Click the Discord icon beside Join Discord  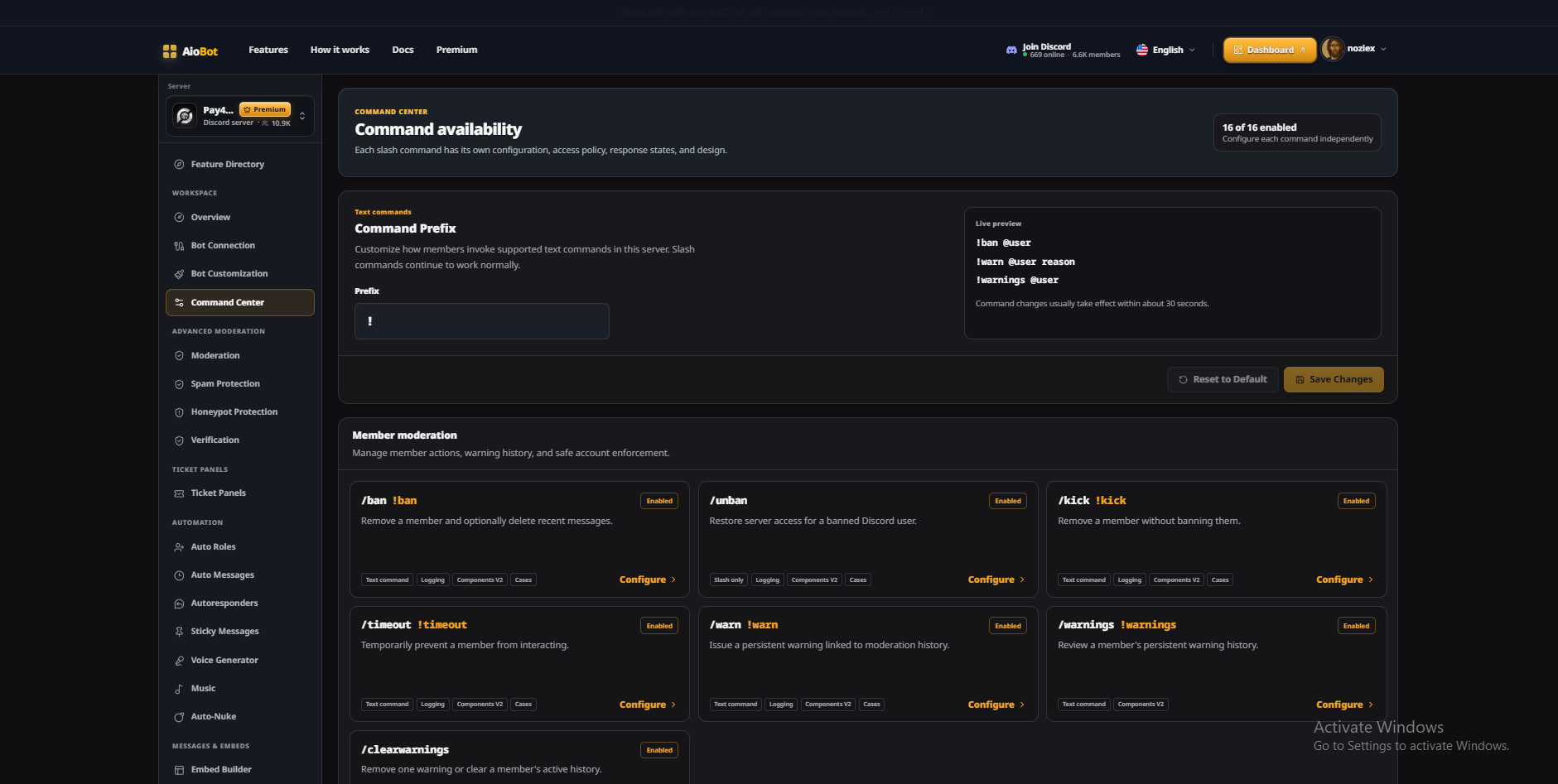[x=1011, y=51]
